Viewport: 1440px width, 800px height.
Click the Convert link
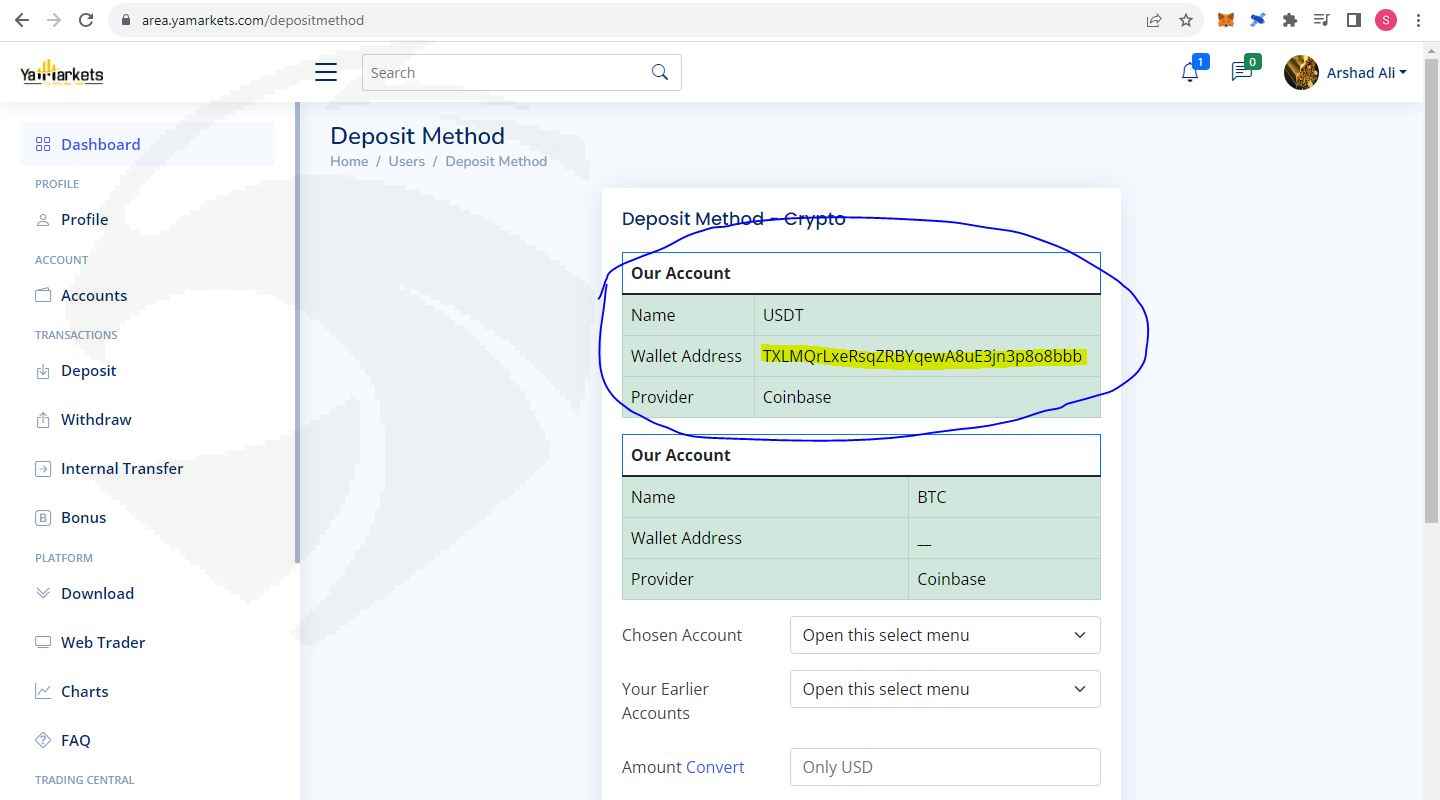click(x=714, y=767)
